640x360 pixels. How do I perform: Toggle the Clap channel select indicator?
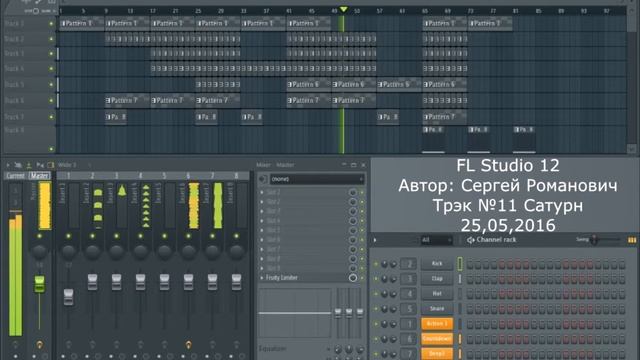click(460, 279)
